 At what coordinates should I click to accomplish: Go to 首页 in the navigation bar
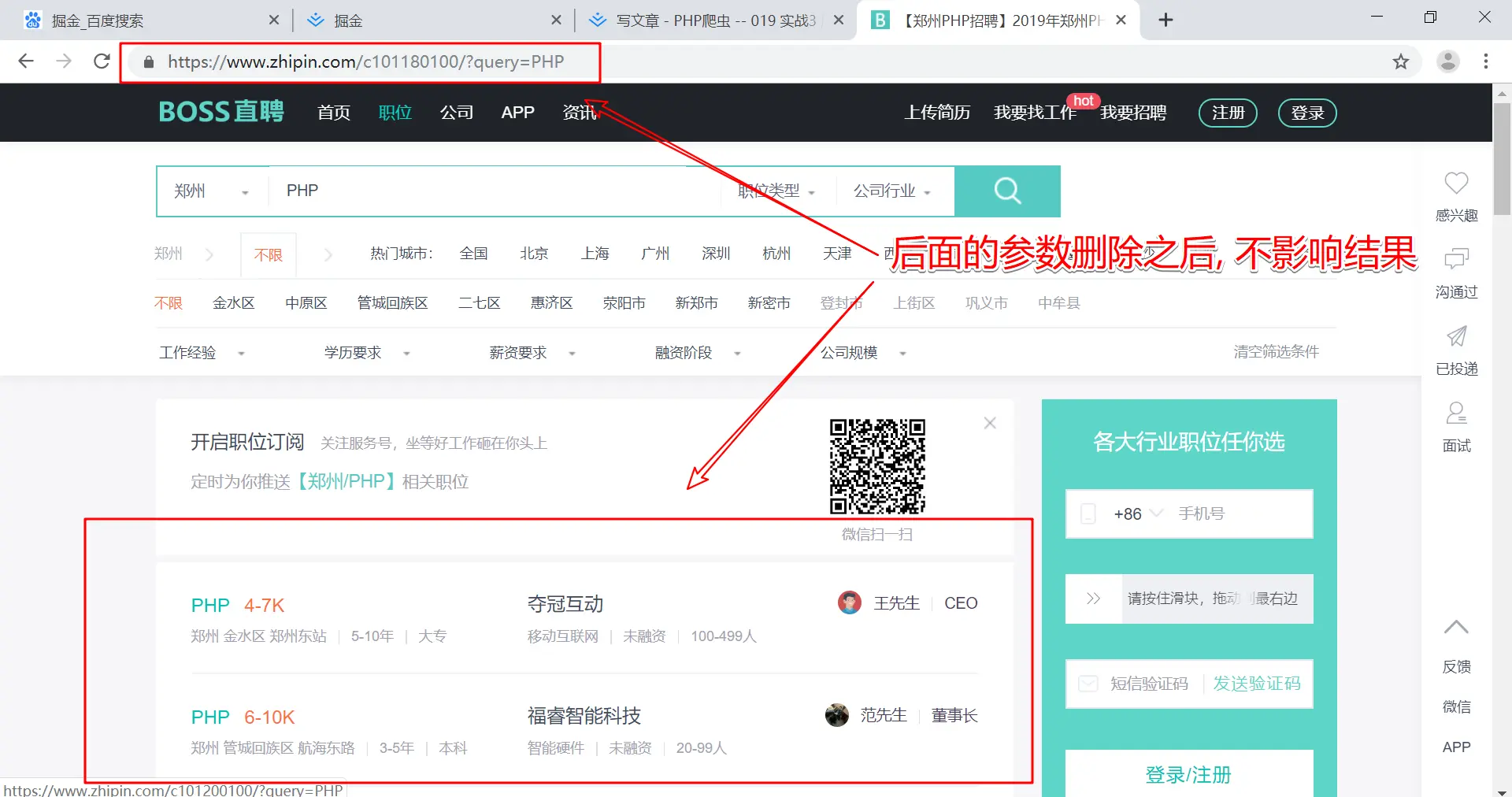tap(334, 113)
